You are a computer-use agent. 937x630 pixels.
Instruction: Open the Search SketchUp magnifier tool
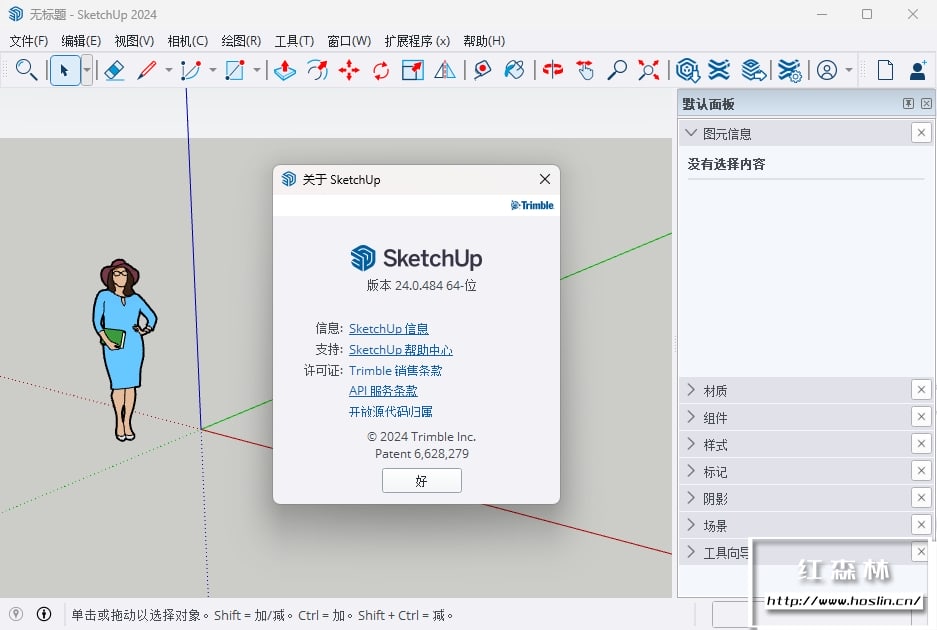pos(26,70)
